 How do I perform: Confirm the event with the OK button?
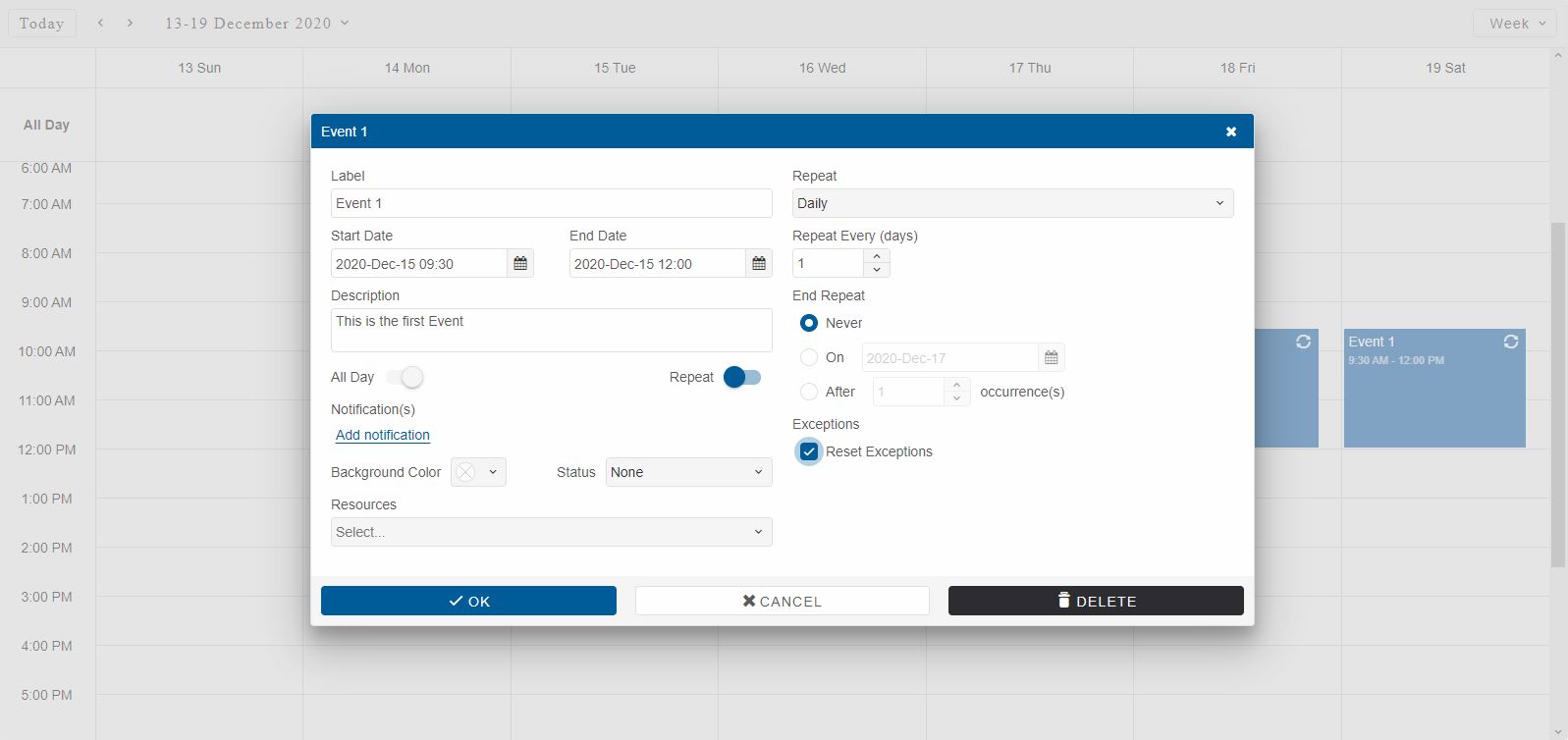pyautogui.click(x=468, y=601)
